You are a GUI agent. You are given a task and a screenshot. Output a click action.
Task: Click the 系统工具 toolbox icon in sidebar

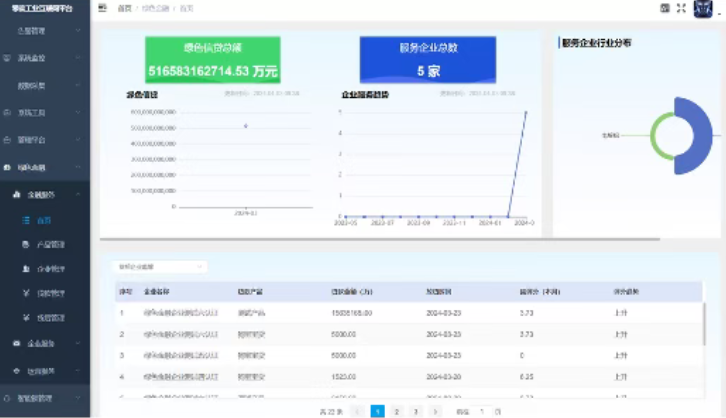pos(7,112)
